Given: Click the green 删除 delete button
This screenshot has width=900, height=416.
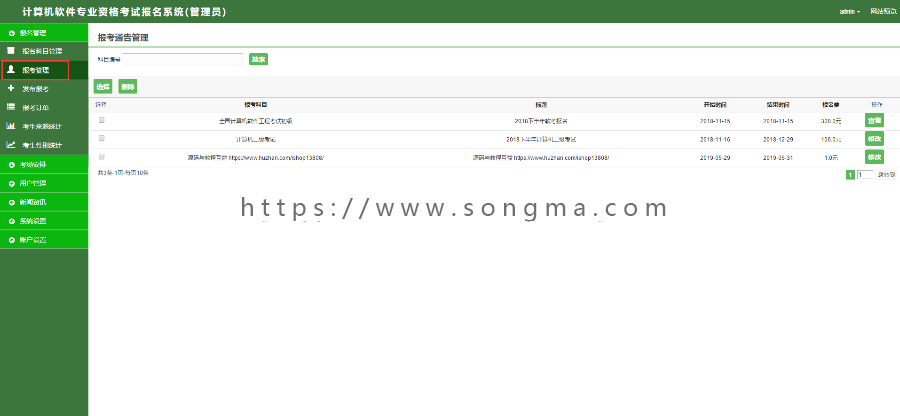Looking at the screenshot, I should (127, 87).
